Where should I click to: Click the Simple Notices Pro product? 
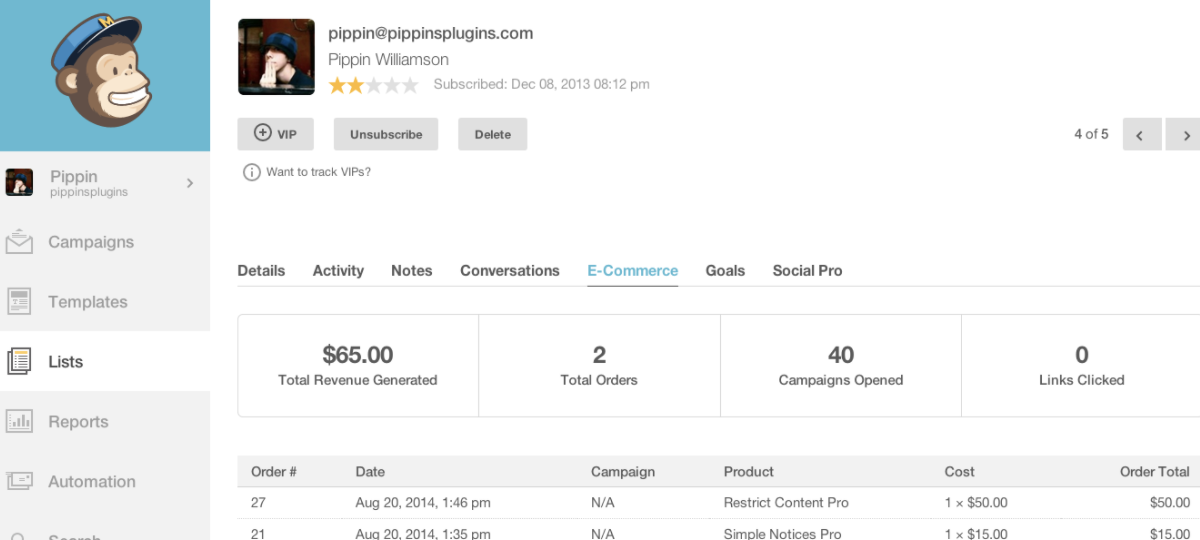click(783, 534)
